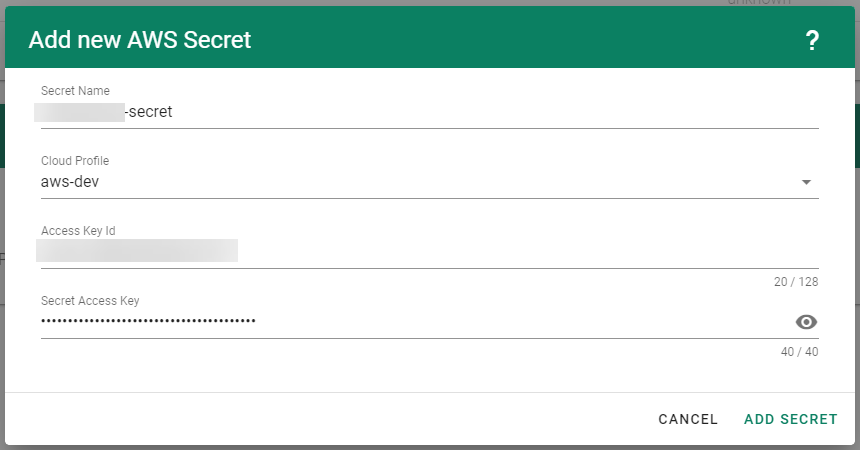Place cursor after "-secret" text
Viewport: 860px width, 450px height.
tap(174, 112)
